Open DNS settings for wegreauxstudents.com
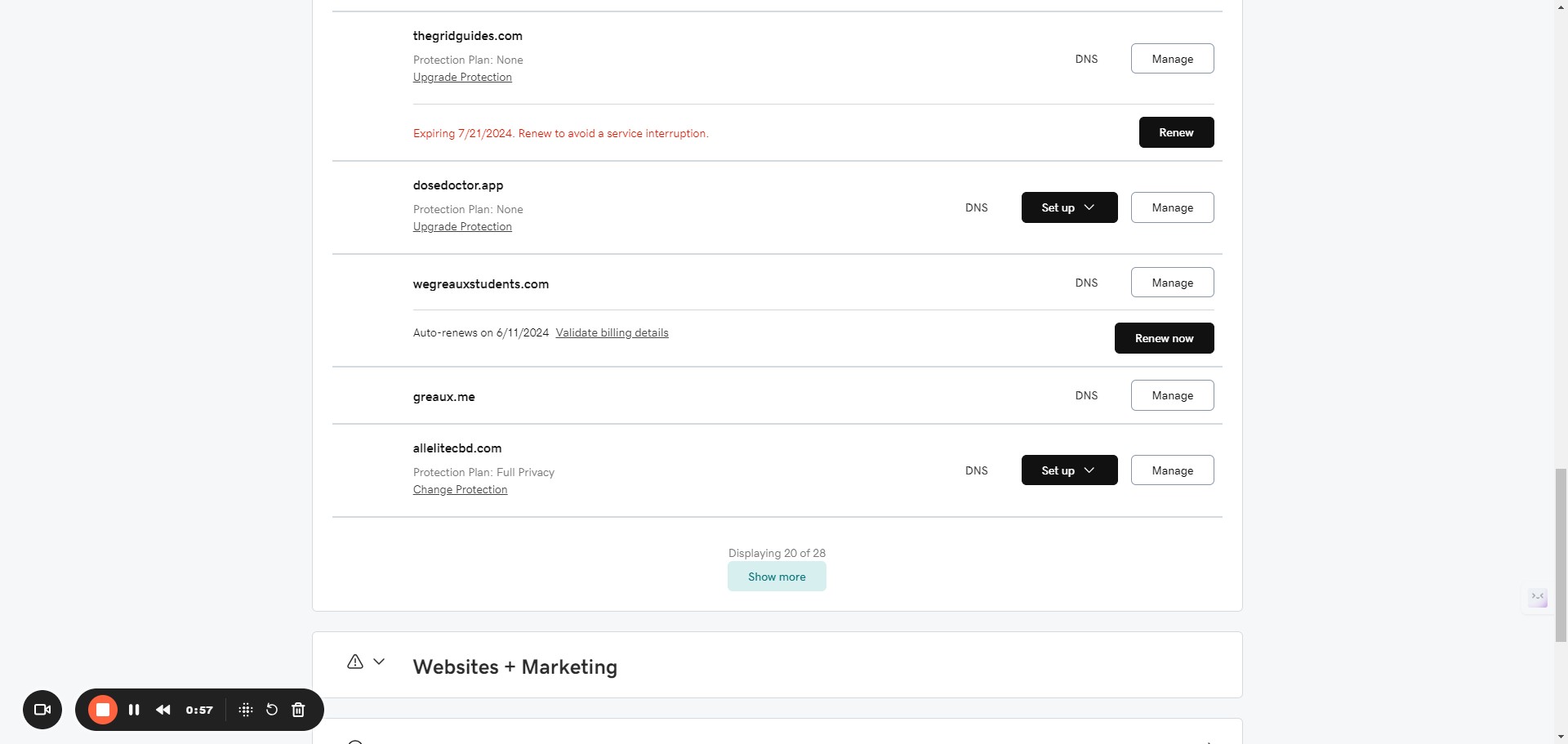 click(1086, 283)
